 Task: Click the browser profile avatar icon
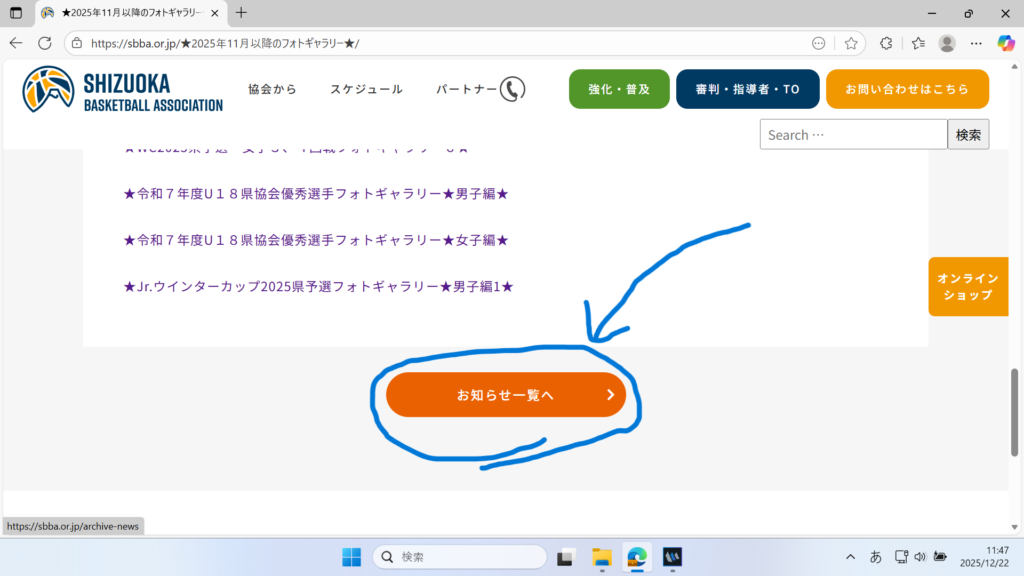[947, 43]
